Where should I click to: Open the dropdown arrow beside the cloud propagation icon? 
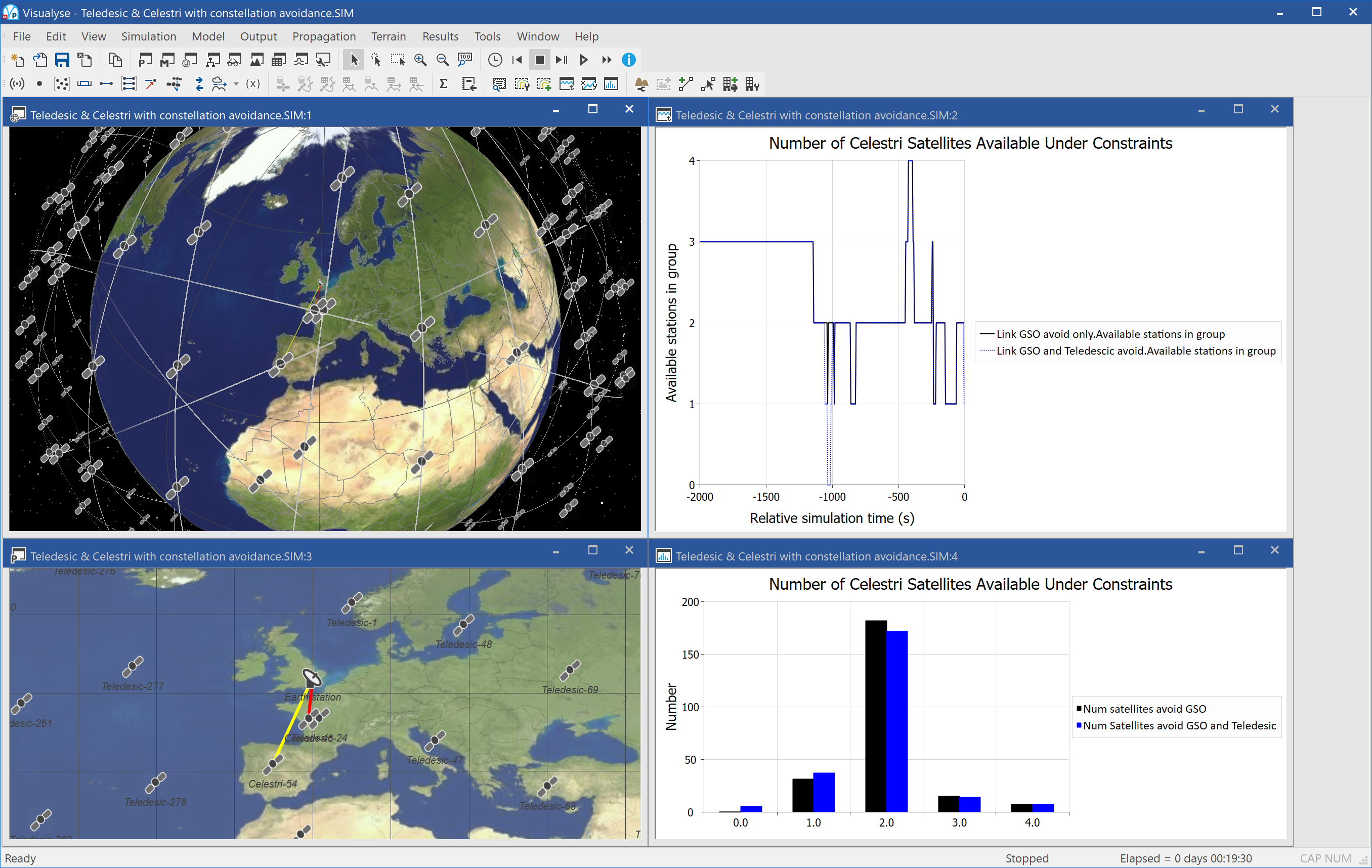pos(236,84)
